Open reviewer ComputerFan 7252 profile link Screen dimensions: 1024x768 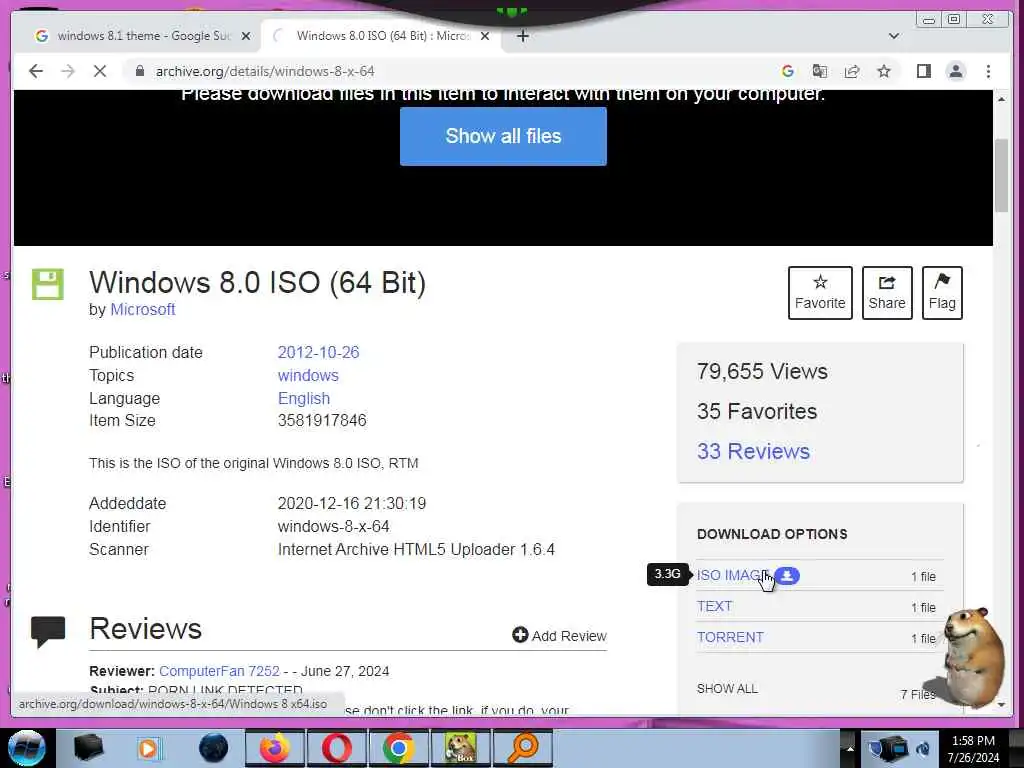219,671
